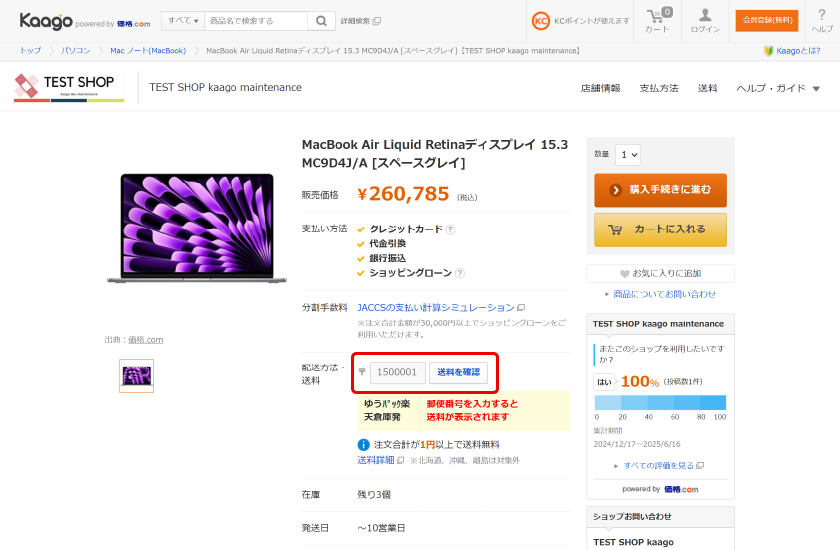Open すべての評価を見る link
Image resolution: width=840 pixels, height=550 pixels.
tap(659, 465)
